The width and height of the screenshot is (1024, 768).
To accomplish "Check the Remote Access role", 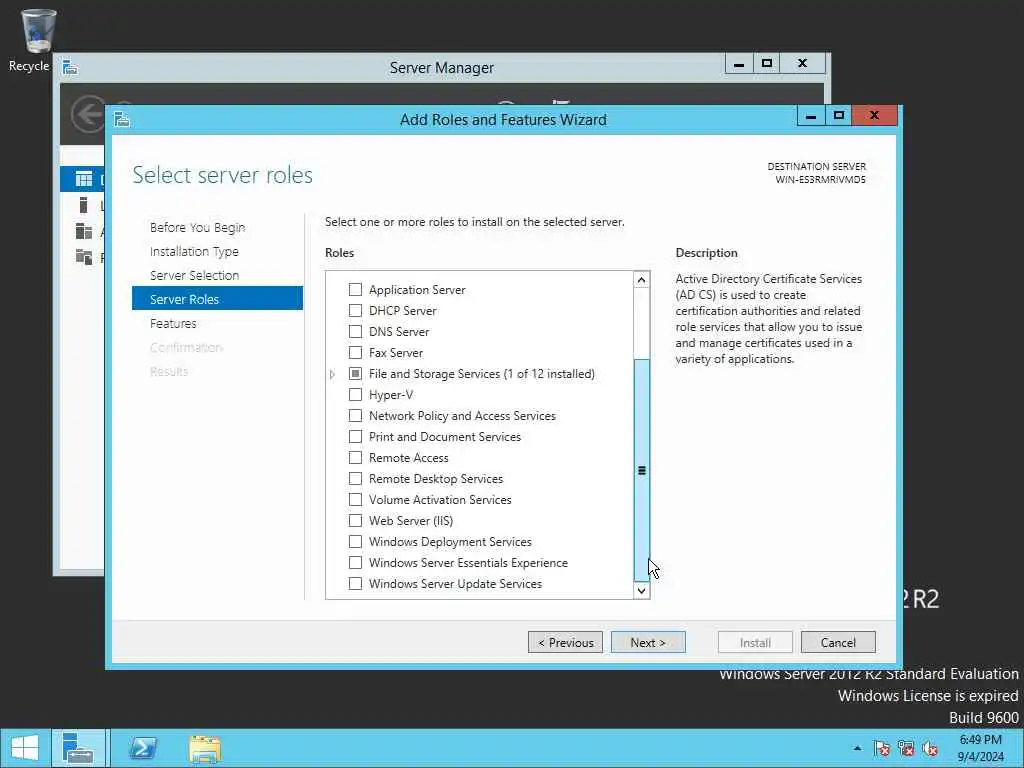I will coord(355,457).
